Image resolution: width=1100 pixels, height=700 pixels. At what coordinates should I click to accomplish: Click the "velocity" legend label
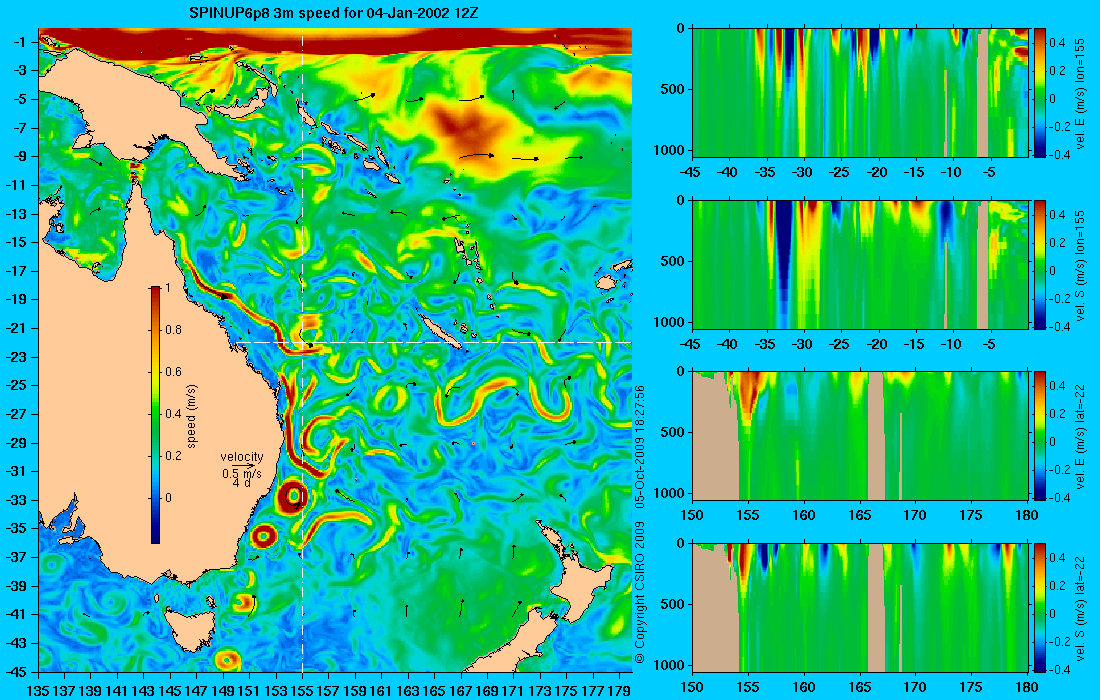[x=242, y=457]
